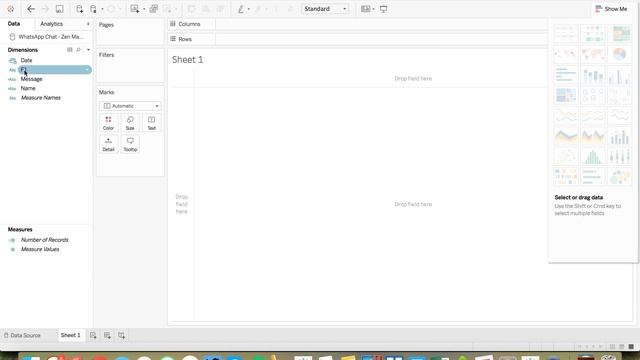Open the Highlight pen dropdown arrow

tap(249, 9)
